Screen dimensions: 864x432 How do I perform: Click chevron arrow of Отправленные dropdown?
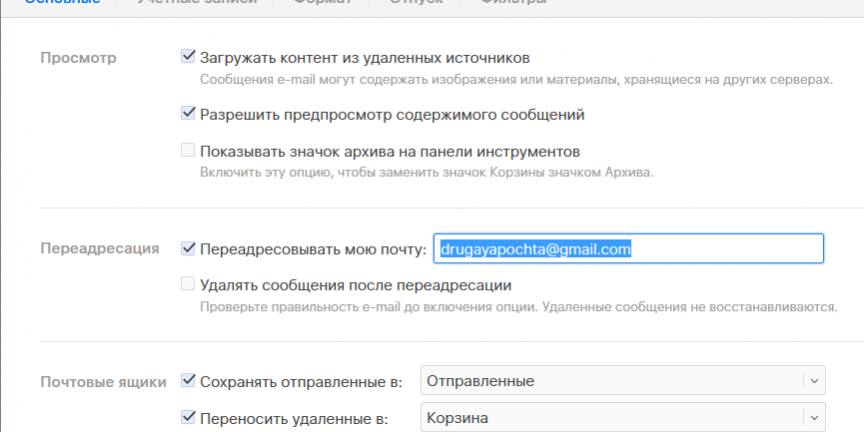[x=815, y=381]
